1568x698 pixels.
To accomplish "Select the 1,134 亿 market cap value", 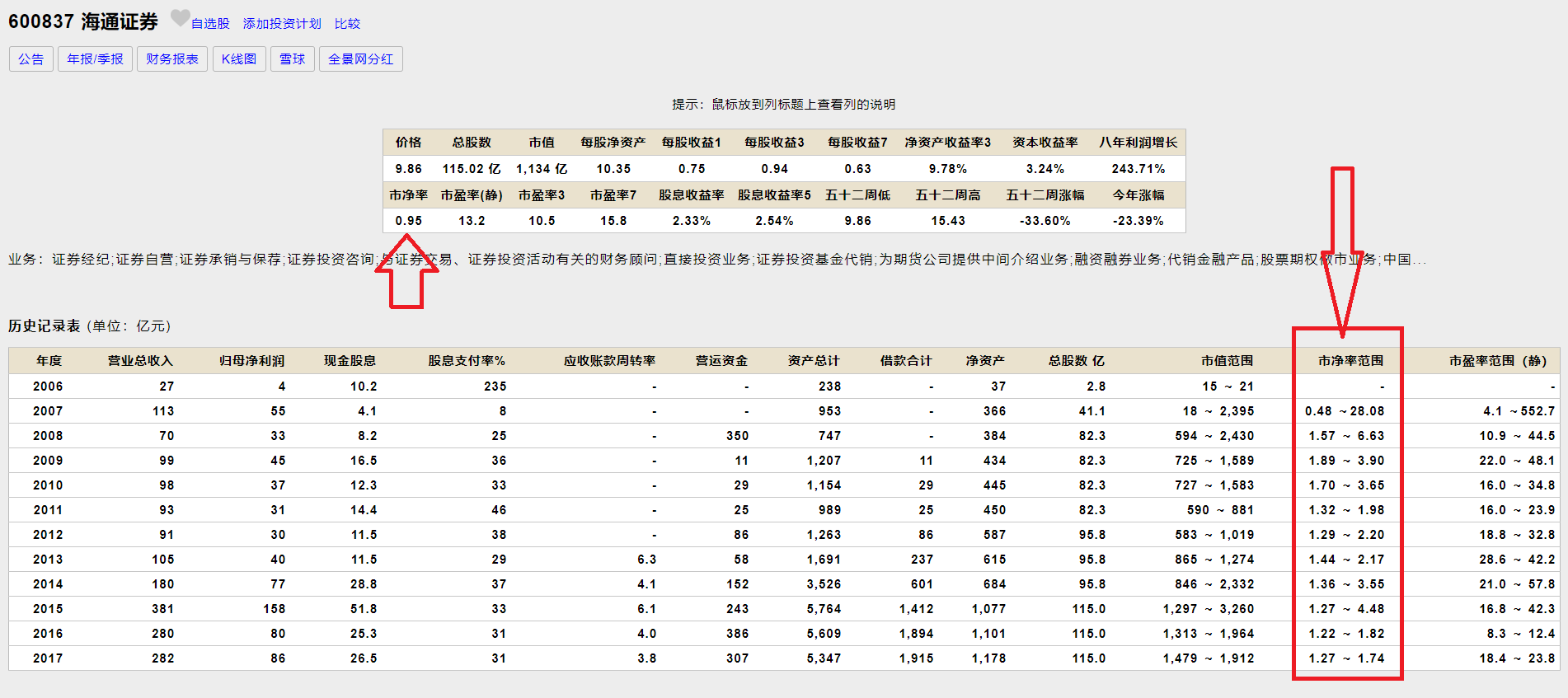I will [x=542, y=169].
